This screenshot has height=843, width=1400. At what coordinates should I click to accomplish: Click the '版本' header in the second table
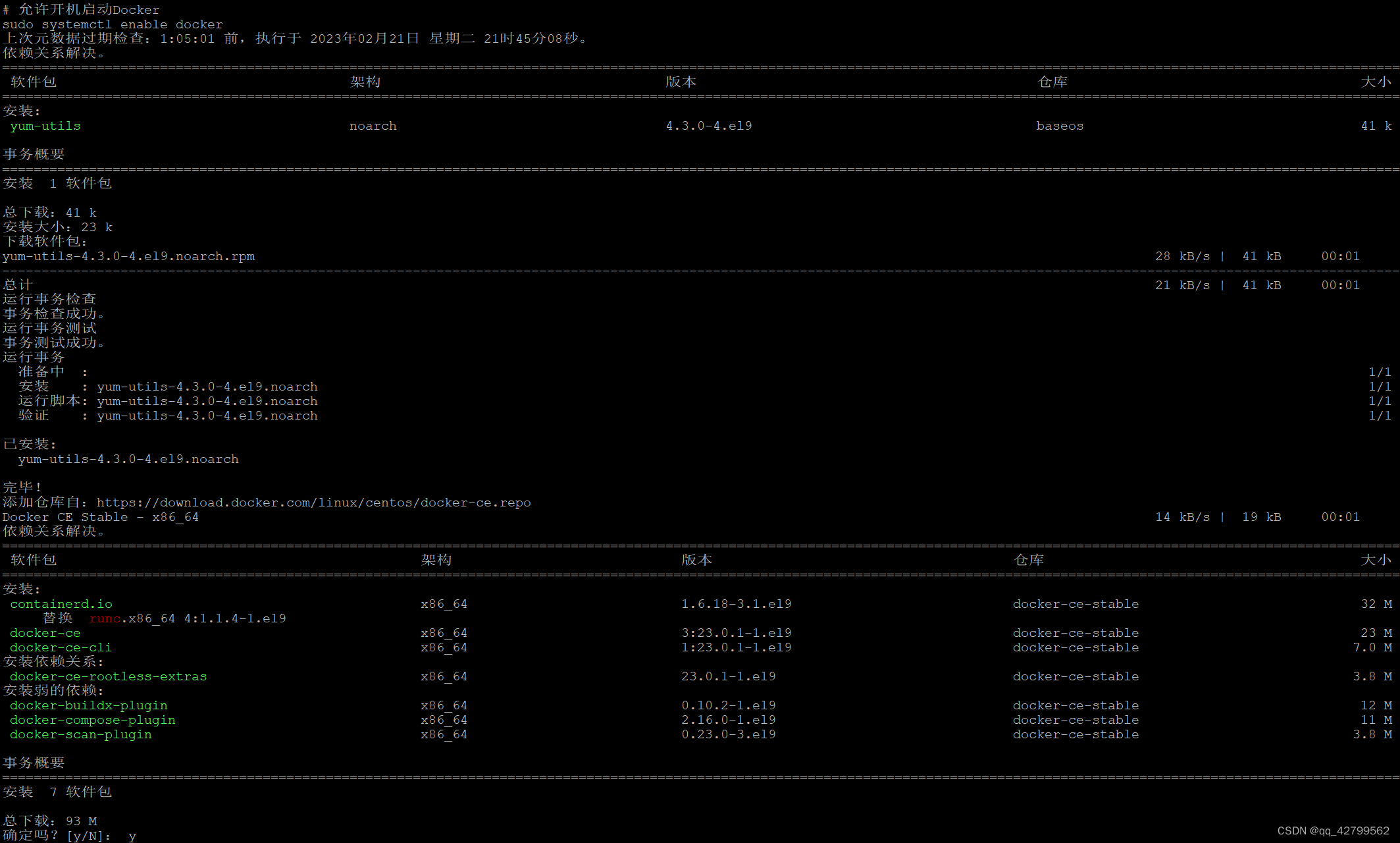click(x=697, y=560)
